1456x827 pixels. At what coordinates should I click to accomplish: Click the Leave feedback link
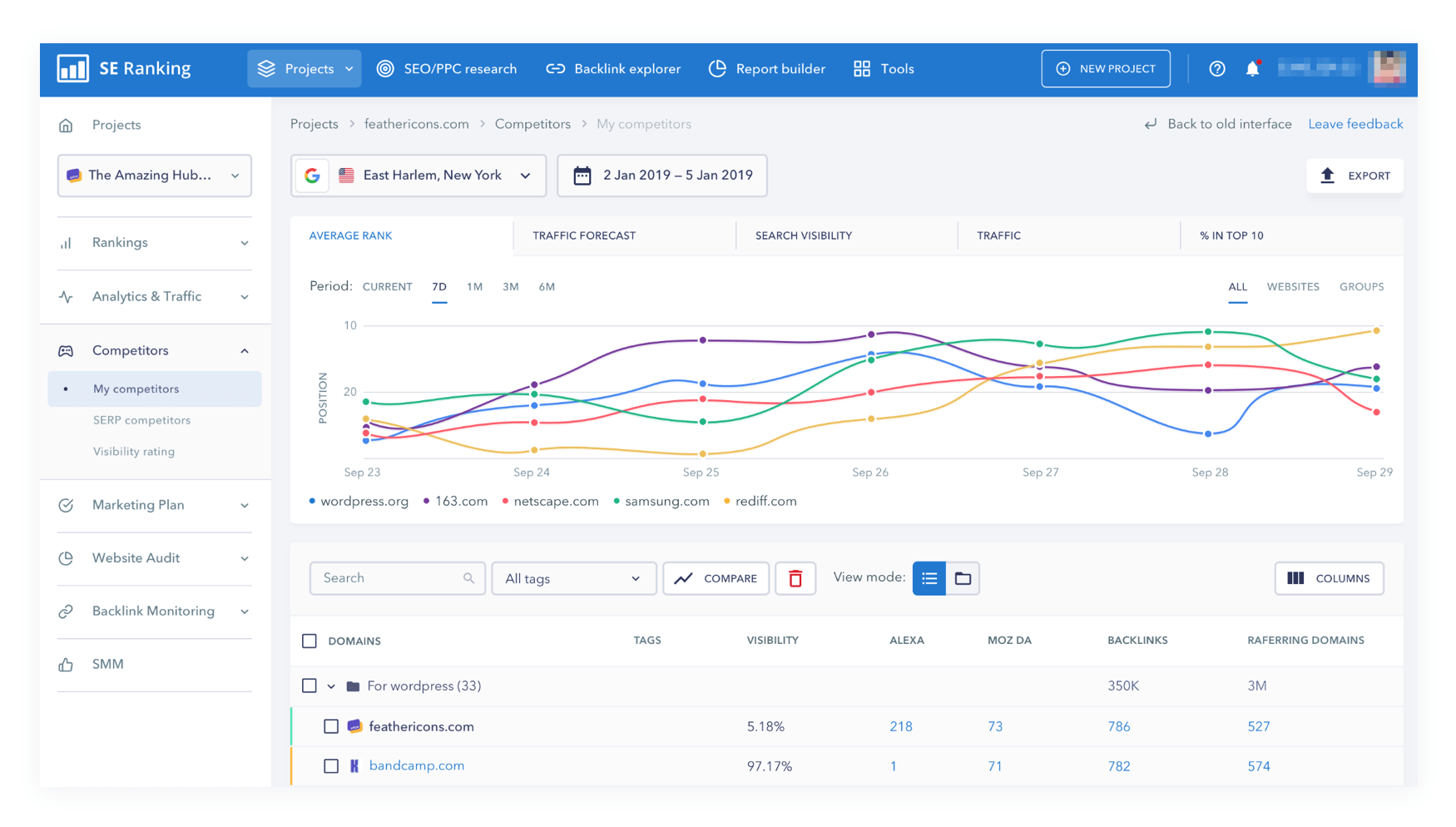coord(1354,123)
